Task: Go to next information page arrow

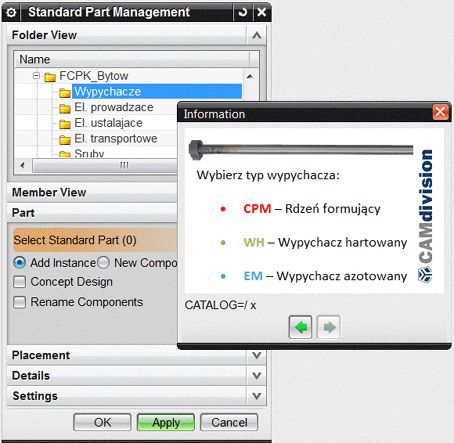Action: 328,327
